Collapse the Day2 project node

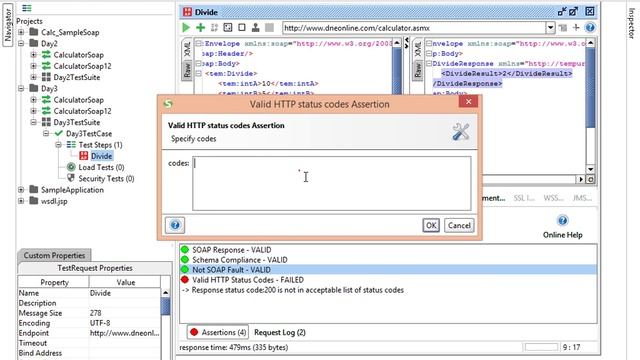21,43
